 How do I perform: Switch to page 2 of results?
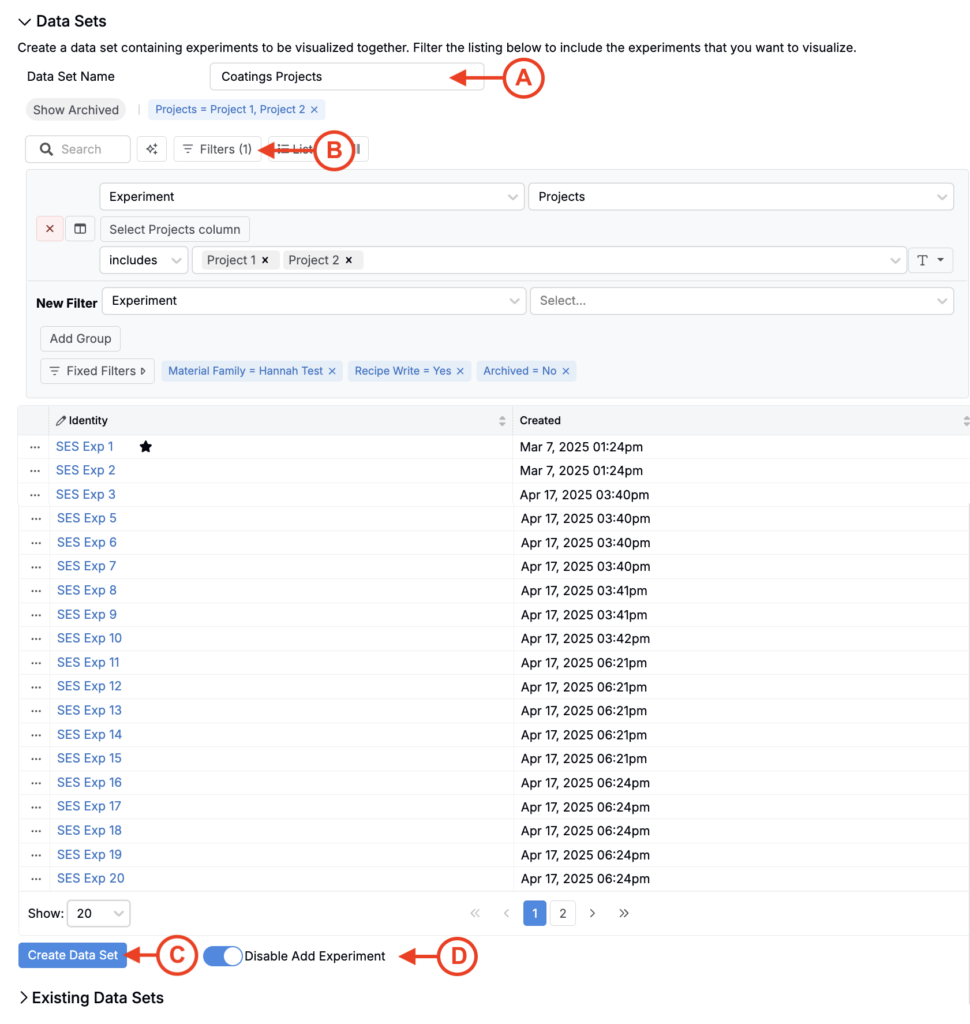coord(563,913)
